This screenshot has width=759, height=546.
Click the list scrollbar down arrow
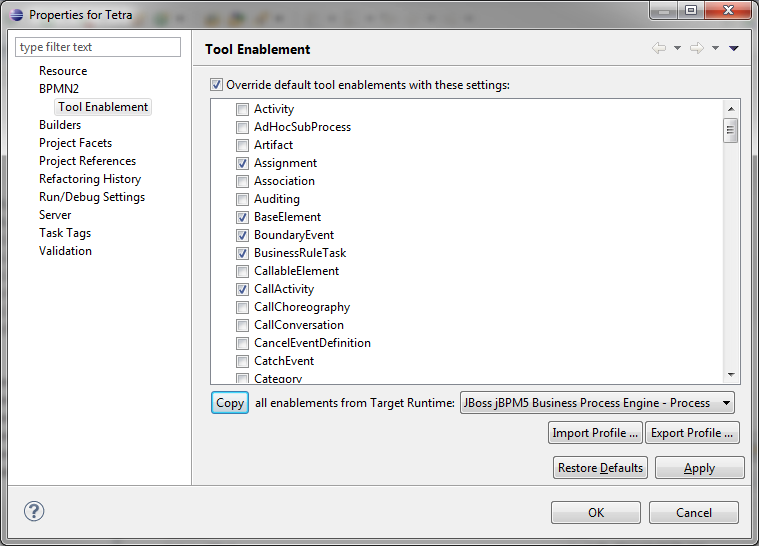731,375
